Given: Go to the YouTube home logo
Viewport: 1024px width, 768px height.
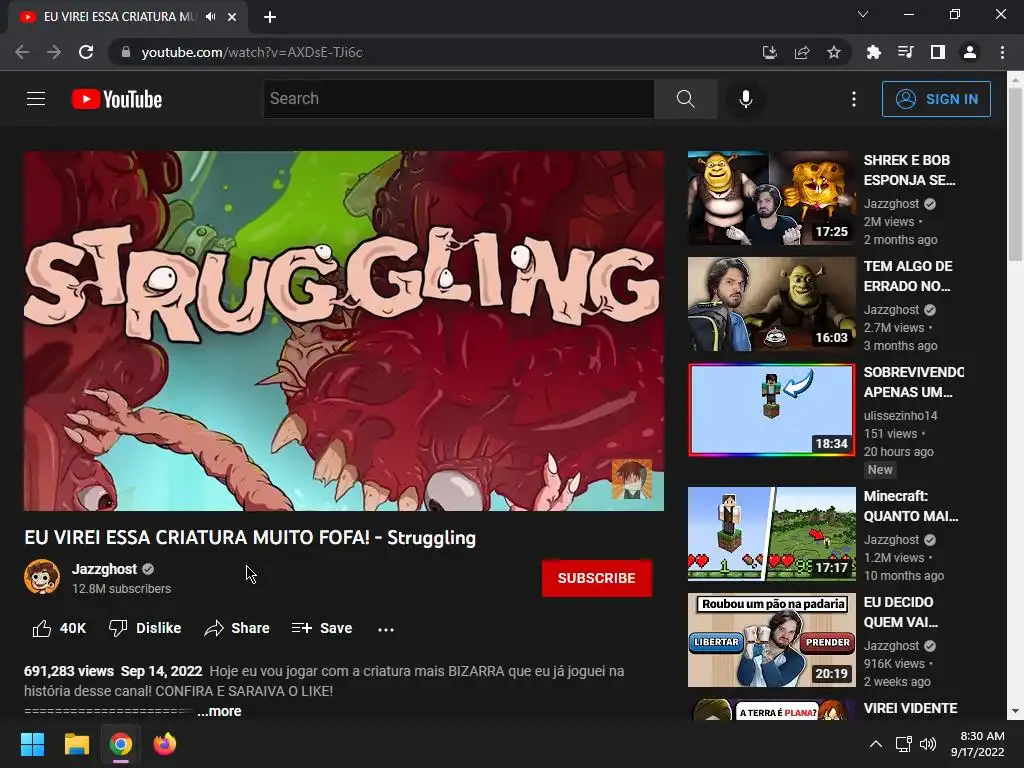Looking at the screenshot, I should tap(117, 99).
